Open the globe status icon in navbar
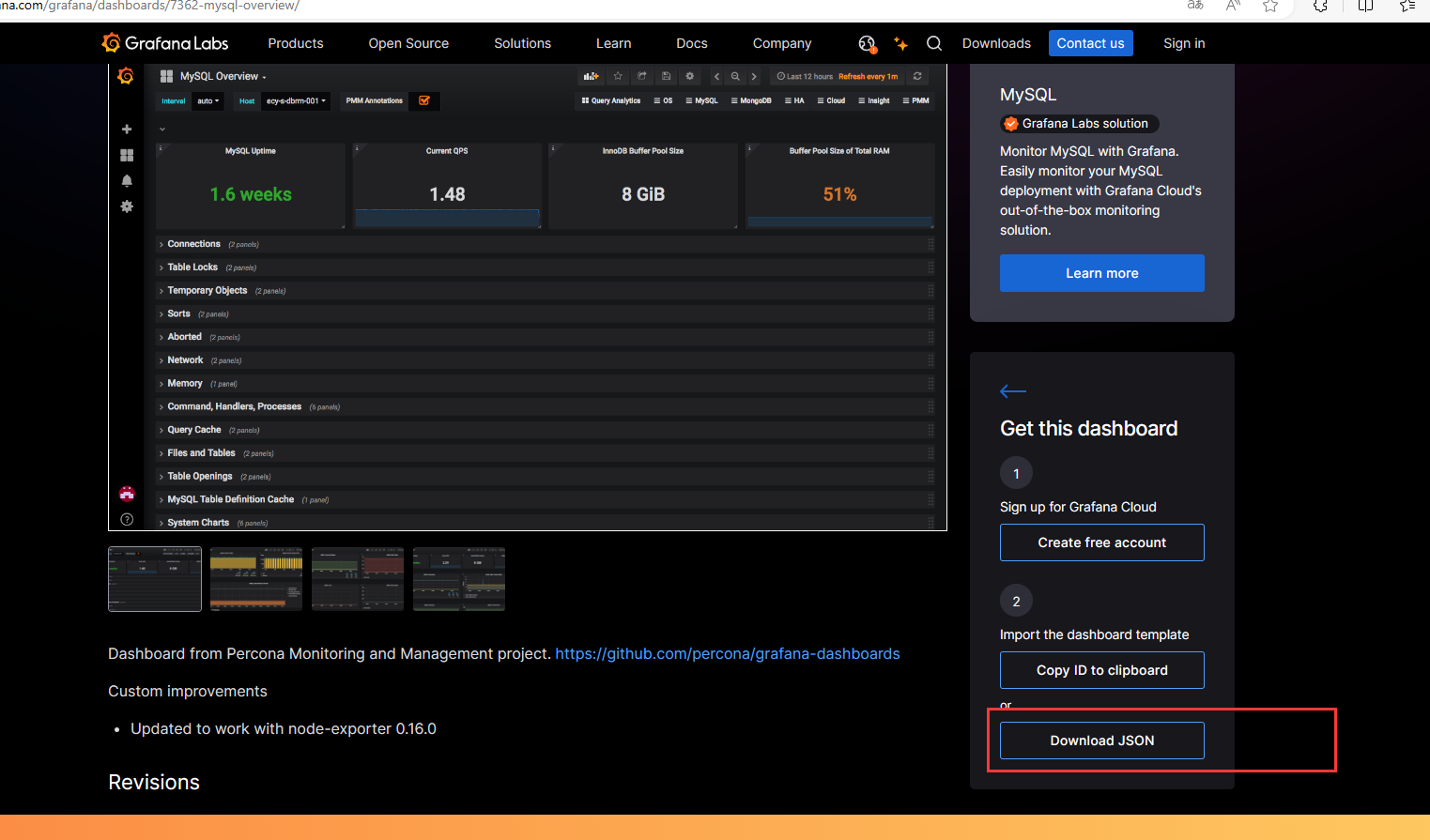 867,43
